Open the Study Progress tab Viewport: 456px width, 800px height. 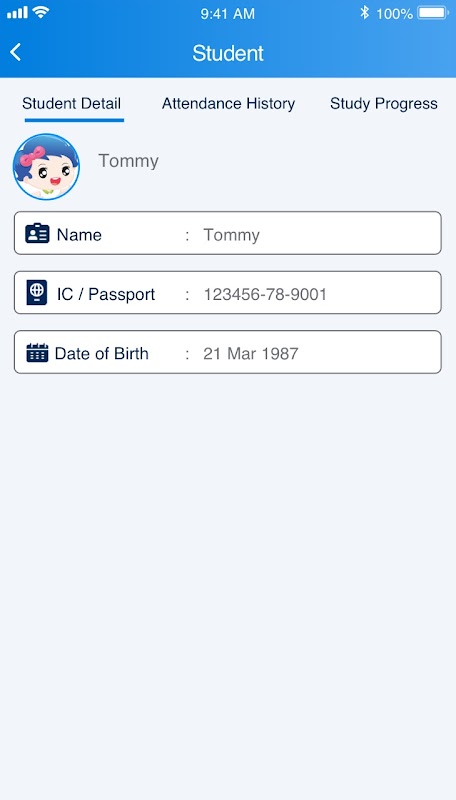tap(384, 104)
